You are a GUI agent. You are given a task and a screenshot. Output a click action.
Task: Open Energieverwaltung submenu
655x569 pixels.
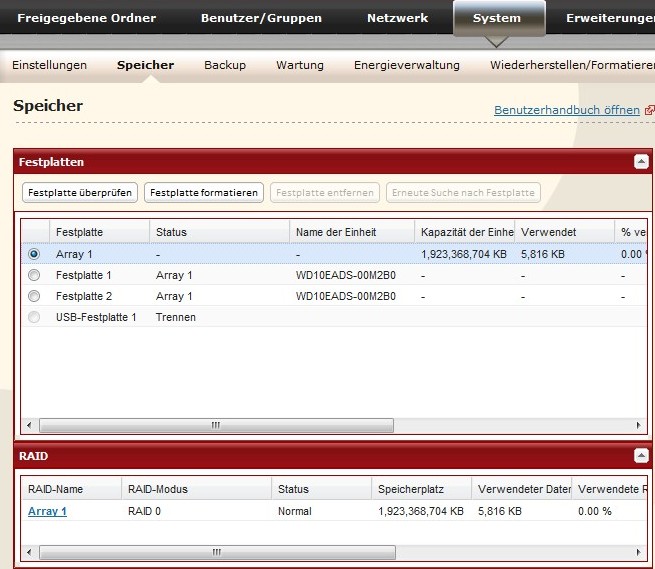406,65
